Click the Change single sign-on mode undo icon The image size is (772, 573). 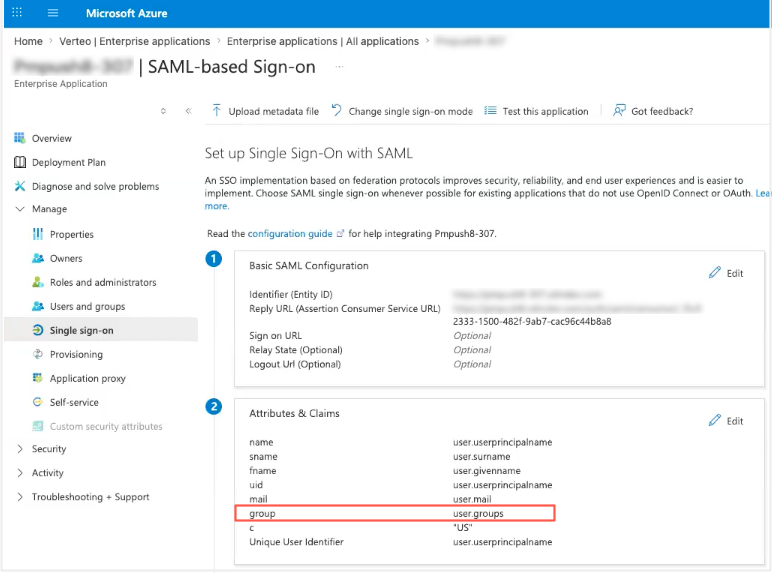[336, 110]
